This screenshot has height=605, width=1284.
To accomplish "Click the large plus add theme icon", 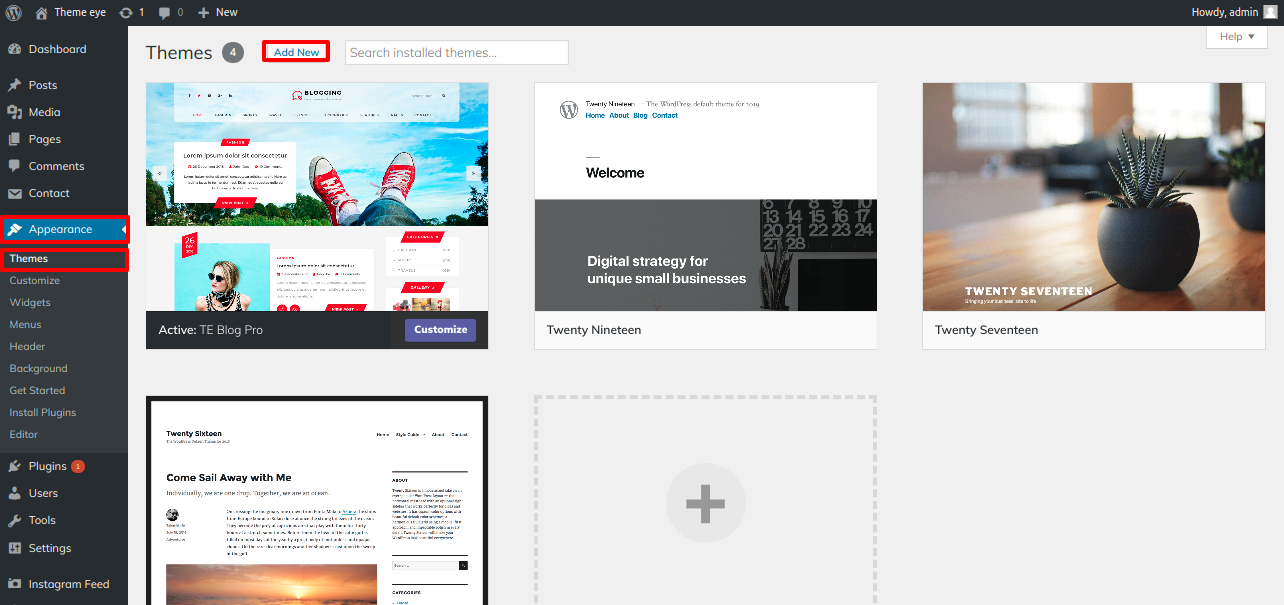I will [x=705, y=503].
